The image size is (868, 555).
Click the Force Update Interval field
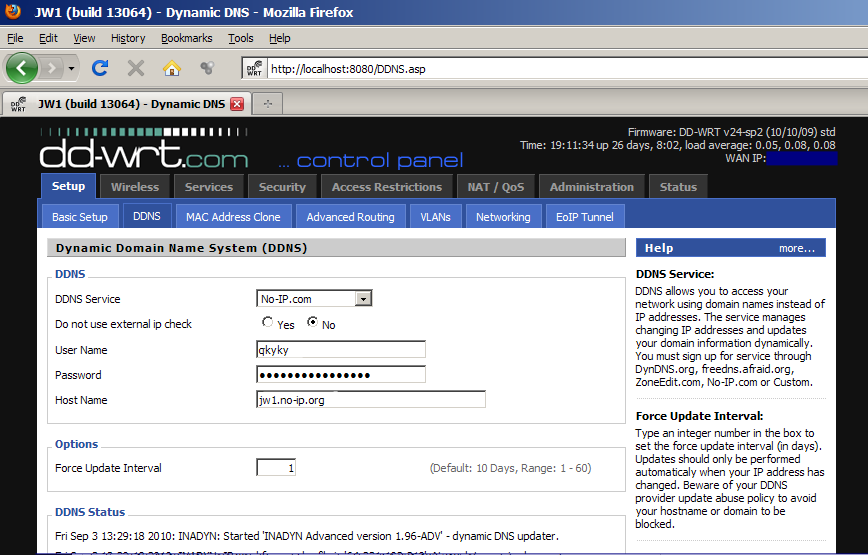pyautogui.click(x=276, y=468)
